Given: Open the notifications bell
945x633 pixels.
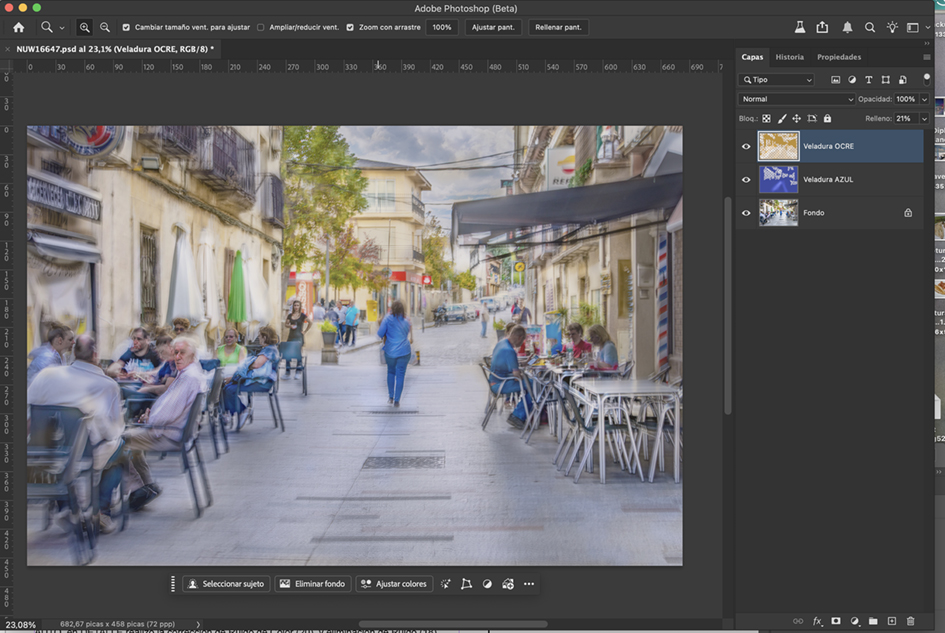Looking at the screenshot, I should (x=847, y=27).
